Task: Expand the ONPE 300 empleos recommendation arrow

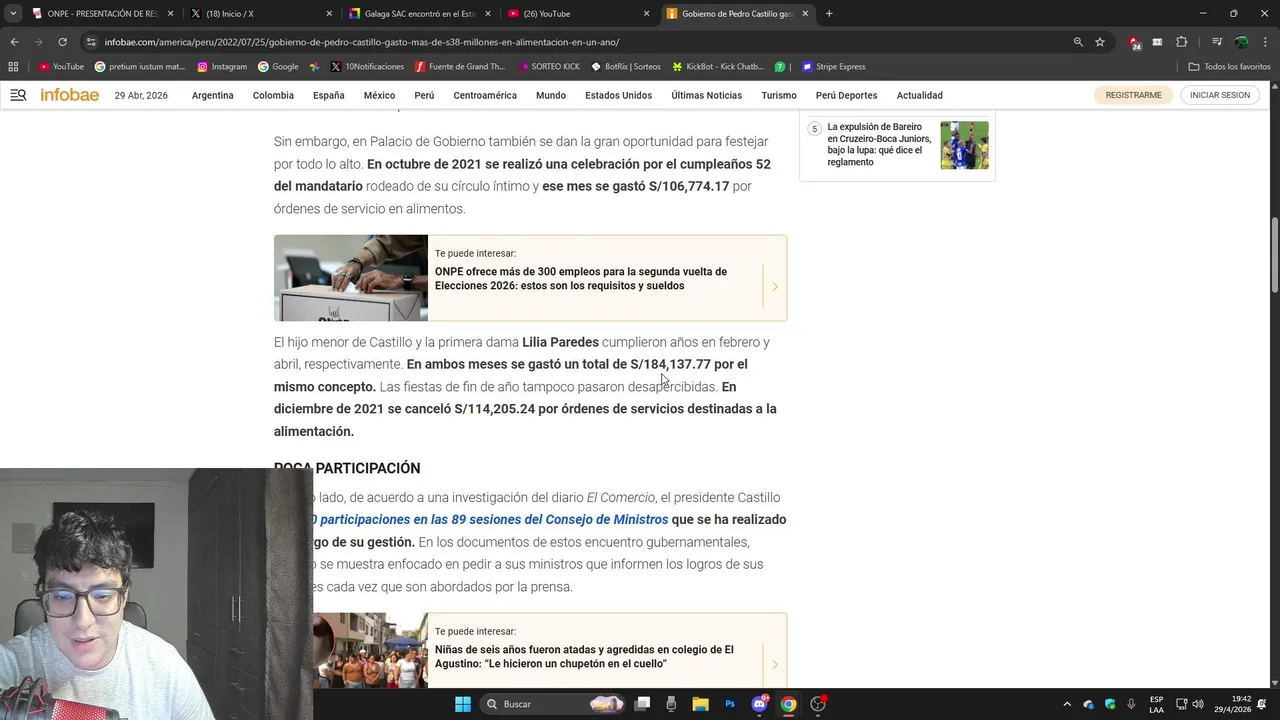Action: click(x=775, y=287)
